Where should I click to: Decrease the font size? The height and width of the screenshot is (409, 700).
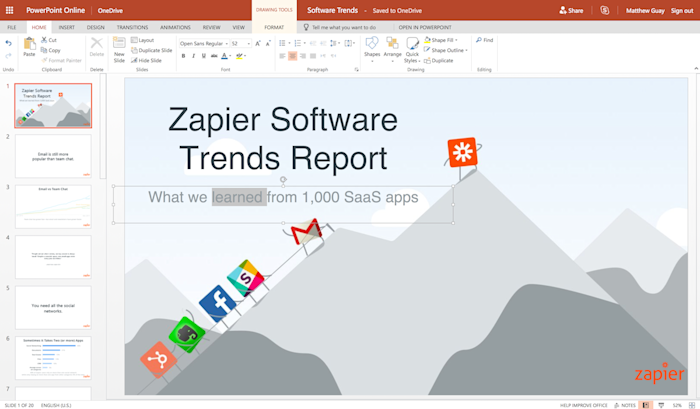(268, 43)
